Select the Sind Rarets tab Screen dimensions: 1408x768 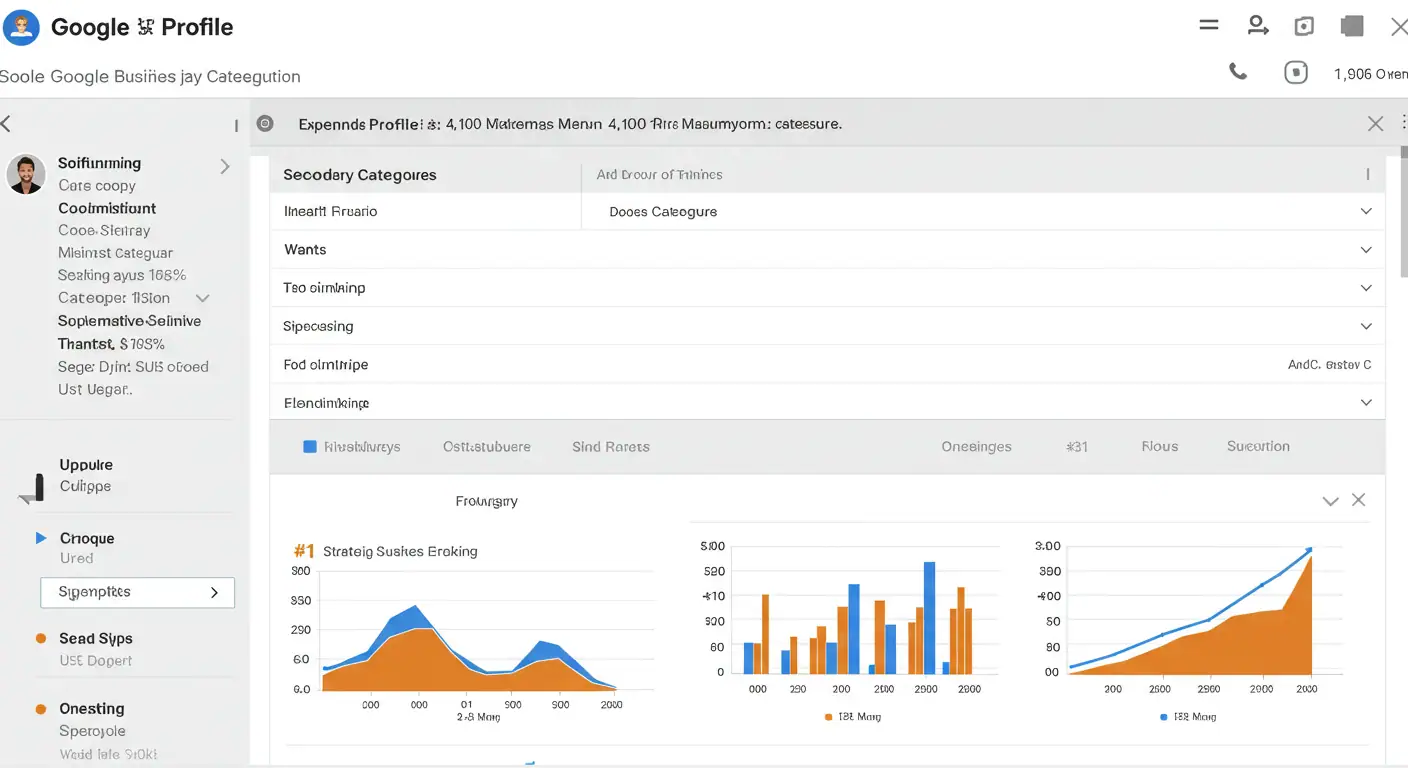point(611,447)
